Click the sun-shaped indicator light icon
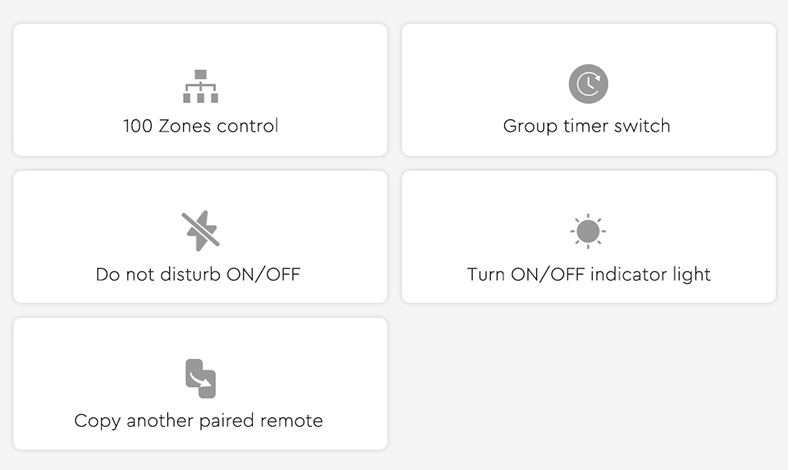790x470 pixels. pyautogui.click(x=588, y=232)
